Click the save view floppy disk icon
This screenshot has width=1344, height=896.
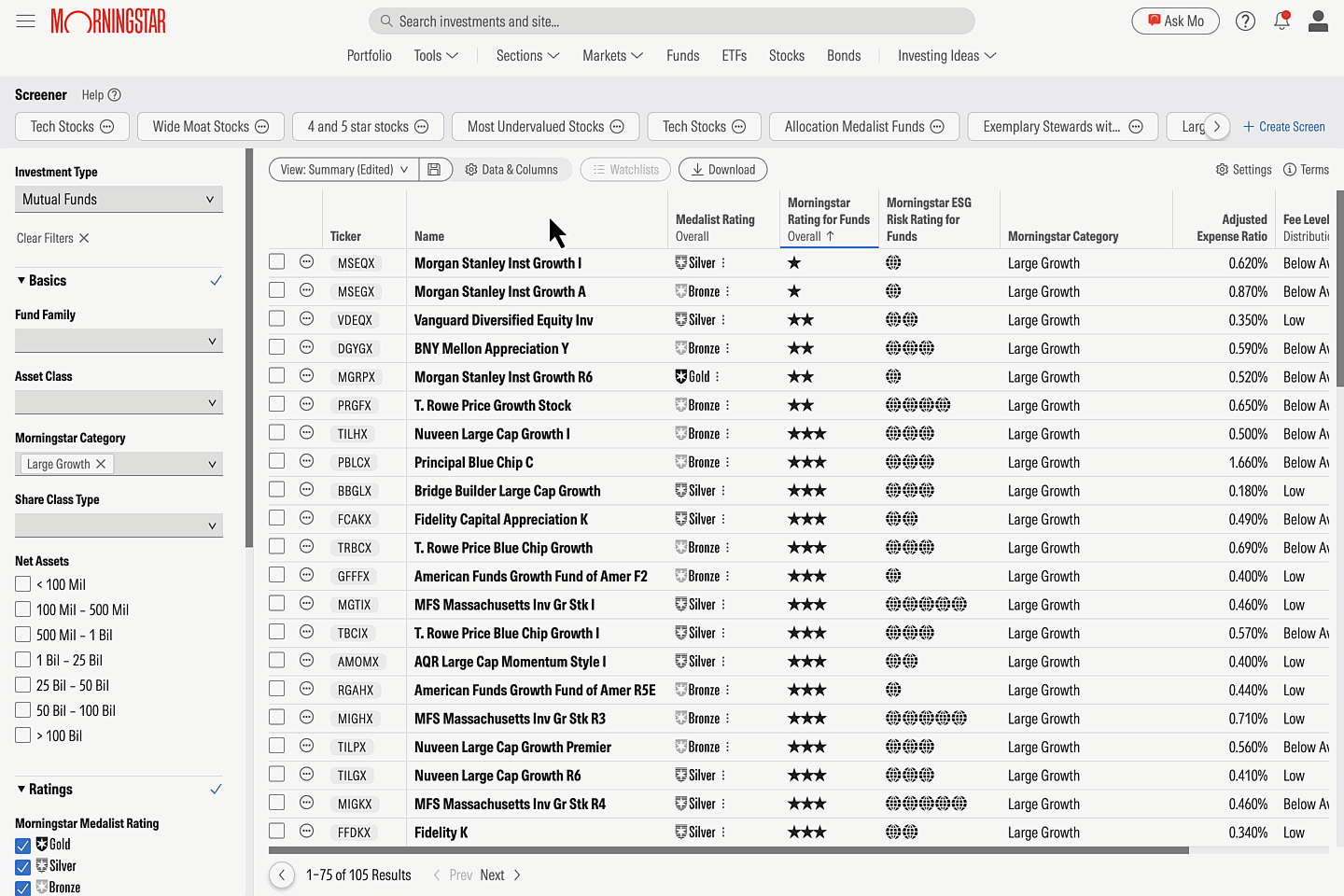434,169
